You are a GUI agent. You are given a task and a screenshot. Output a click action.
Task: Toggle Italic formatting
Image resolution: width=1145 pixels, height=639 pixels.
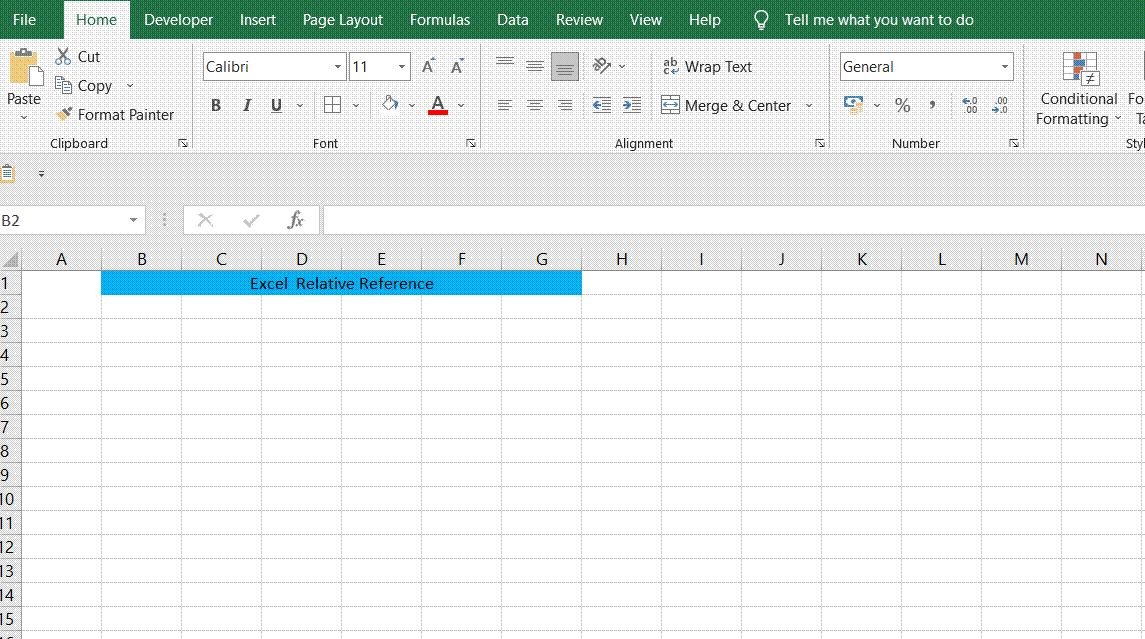coord(247,105)
